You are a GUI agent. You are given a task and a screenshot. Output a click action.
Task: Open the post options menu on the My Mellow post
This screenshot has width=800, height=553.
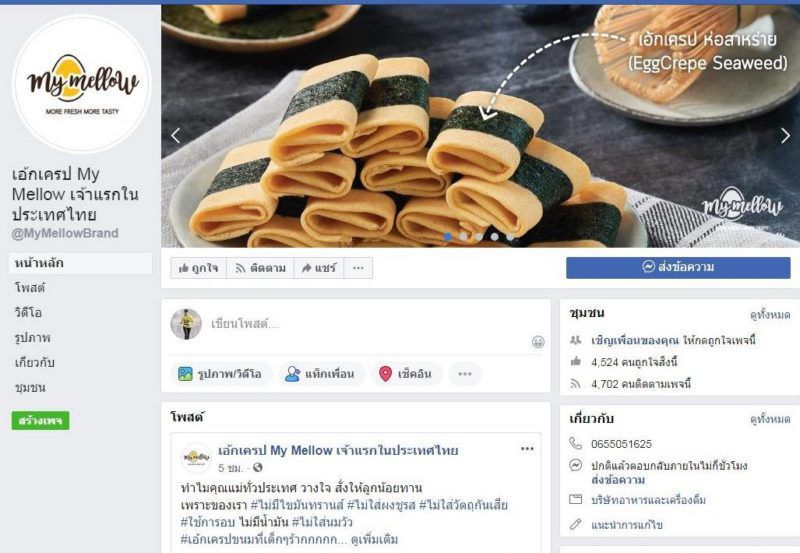click(x=527, y=449)
